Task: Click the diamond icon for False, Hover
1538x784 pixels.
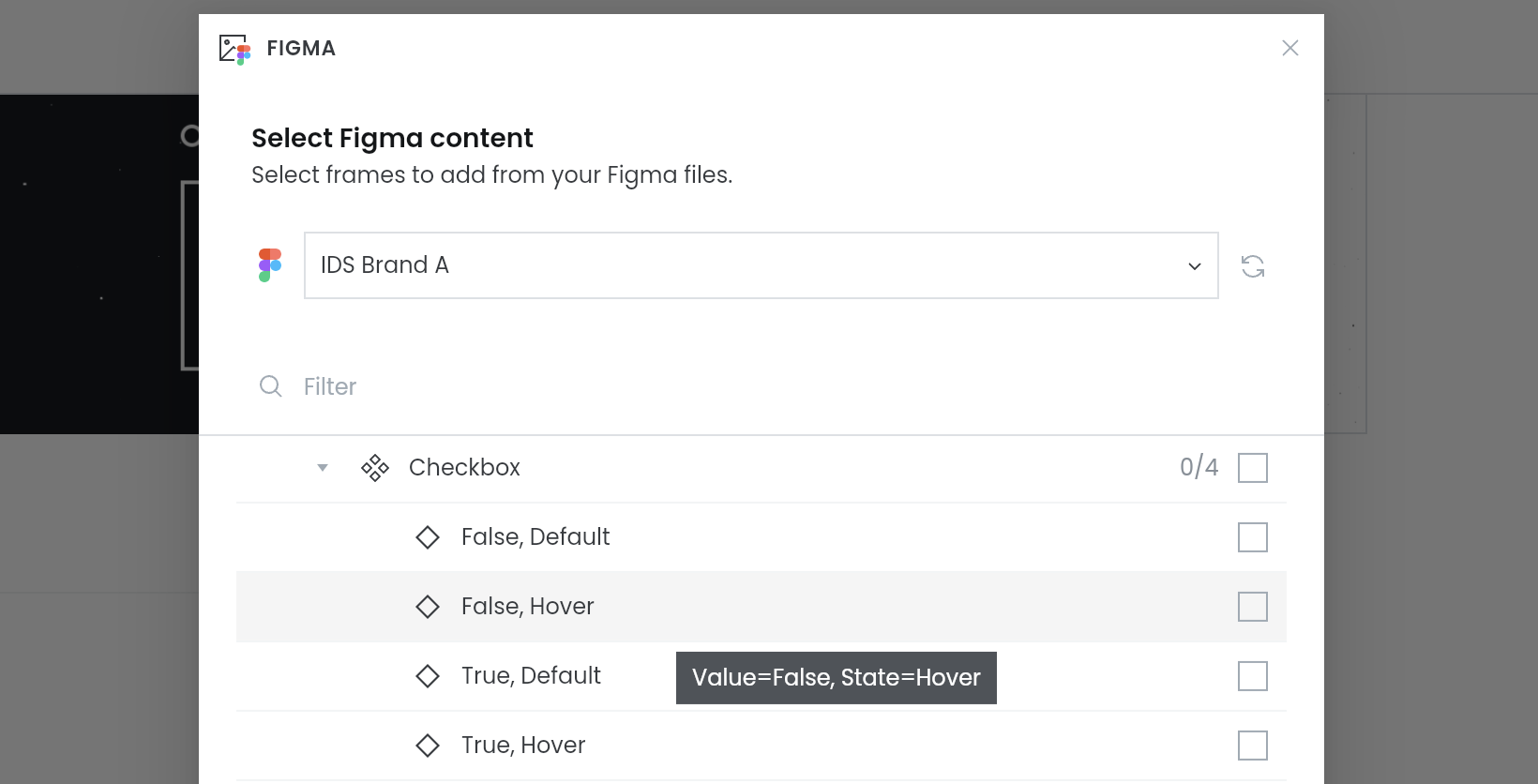Action: tap(428, 607)
